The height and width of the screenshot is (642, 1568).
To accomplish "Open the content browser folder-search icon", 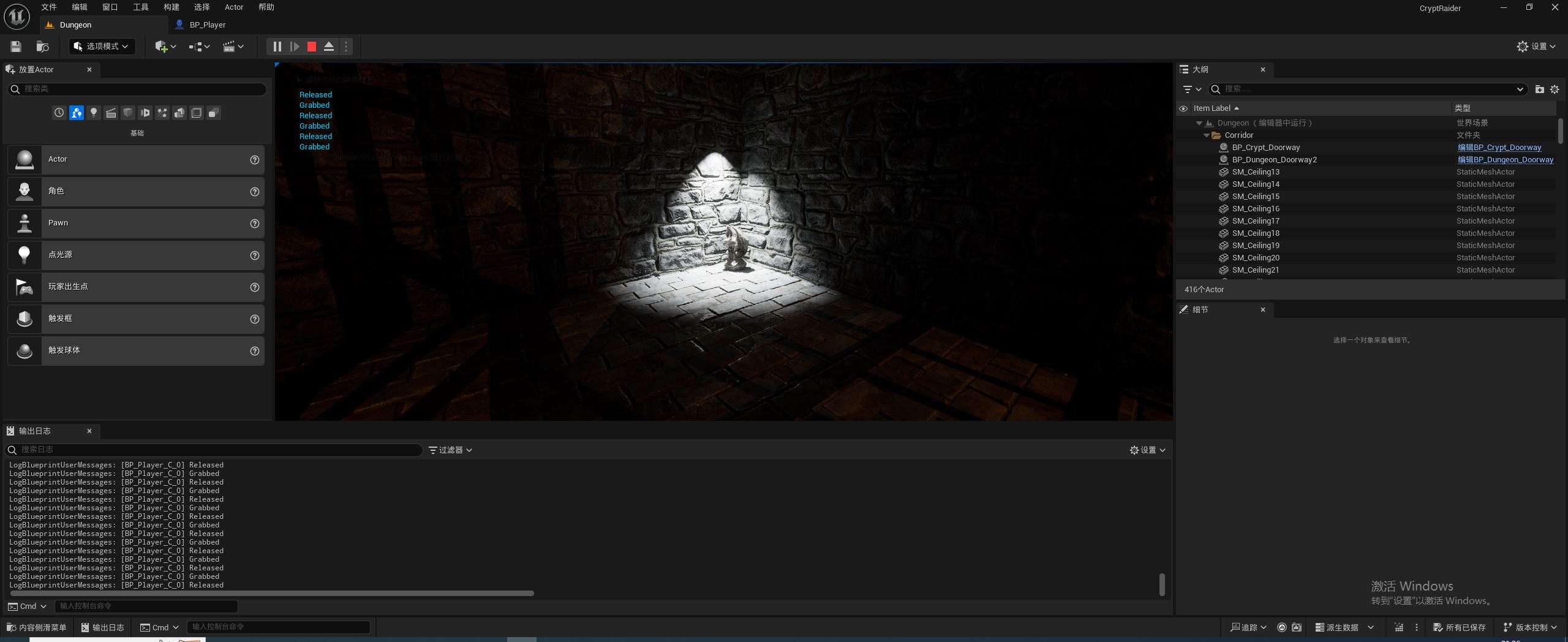I will [x=42, y=47].
